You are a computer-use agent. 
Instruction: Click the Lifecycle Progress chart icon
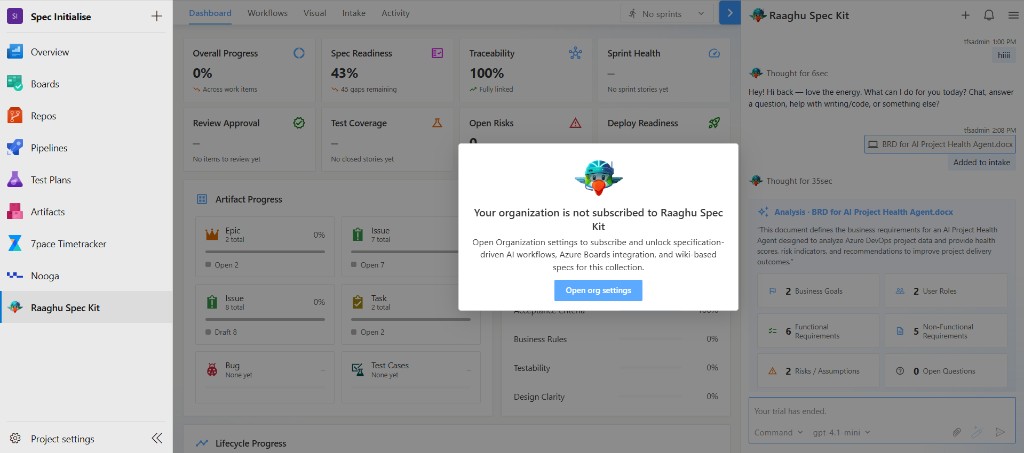click(202, 443)
